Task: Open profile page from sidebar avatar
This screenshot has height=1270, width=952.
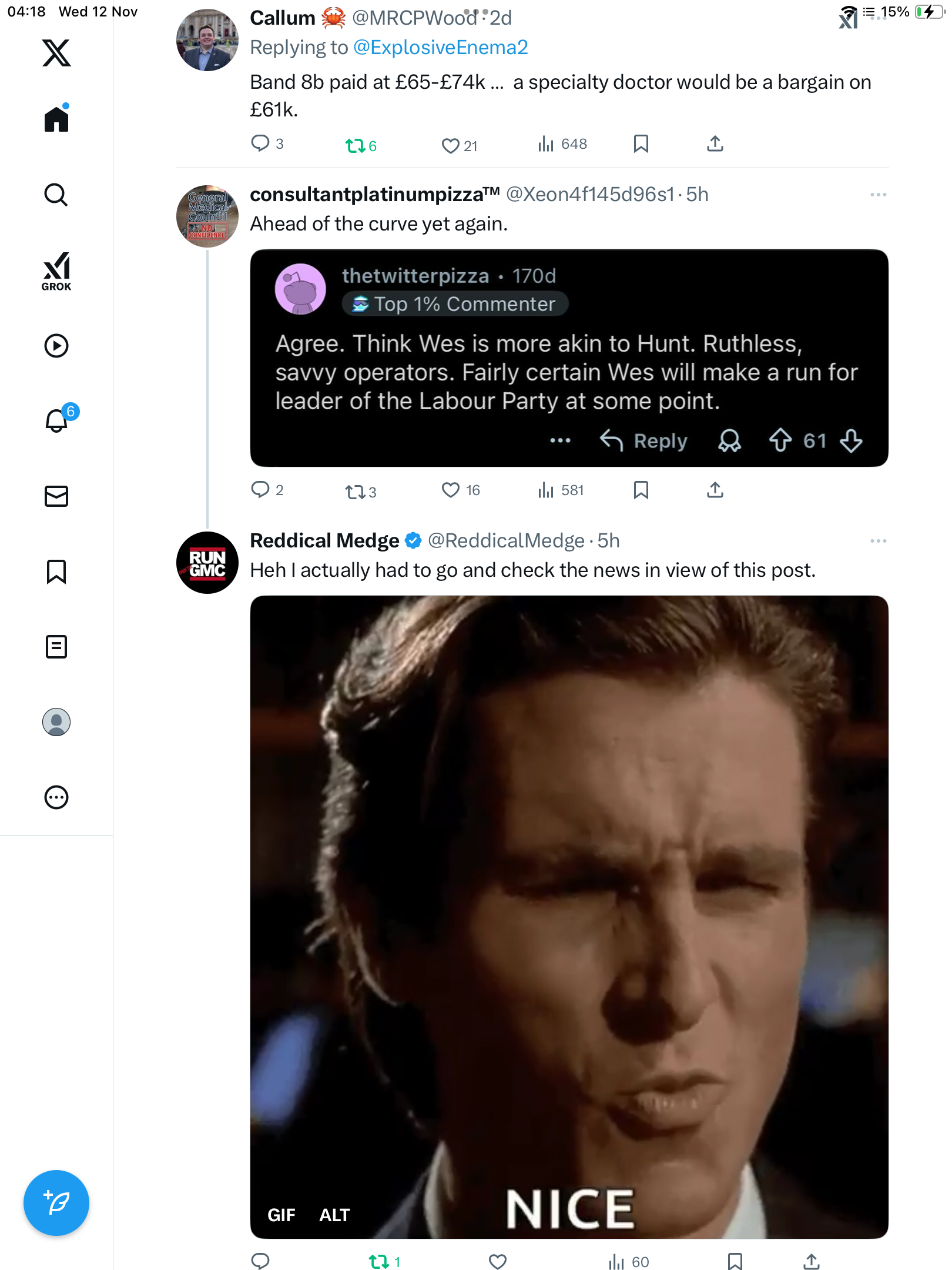Action: pos(56,722)
